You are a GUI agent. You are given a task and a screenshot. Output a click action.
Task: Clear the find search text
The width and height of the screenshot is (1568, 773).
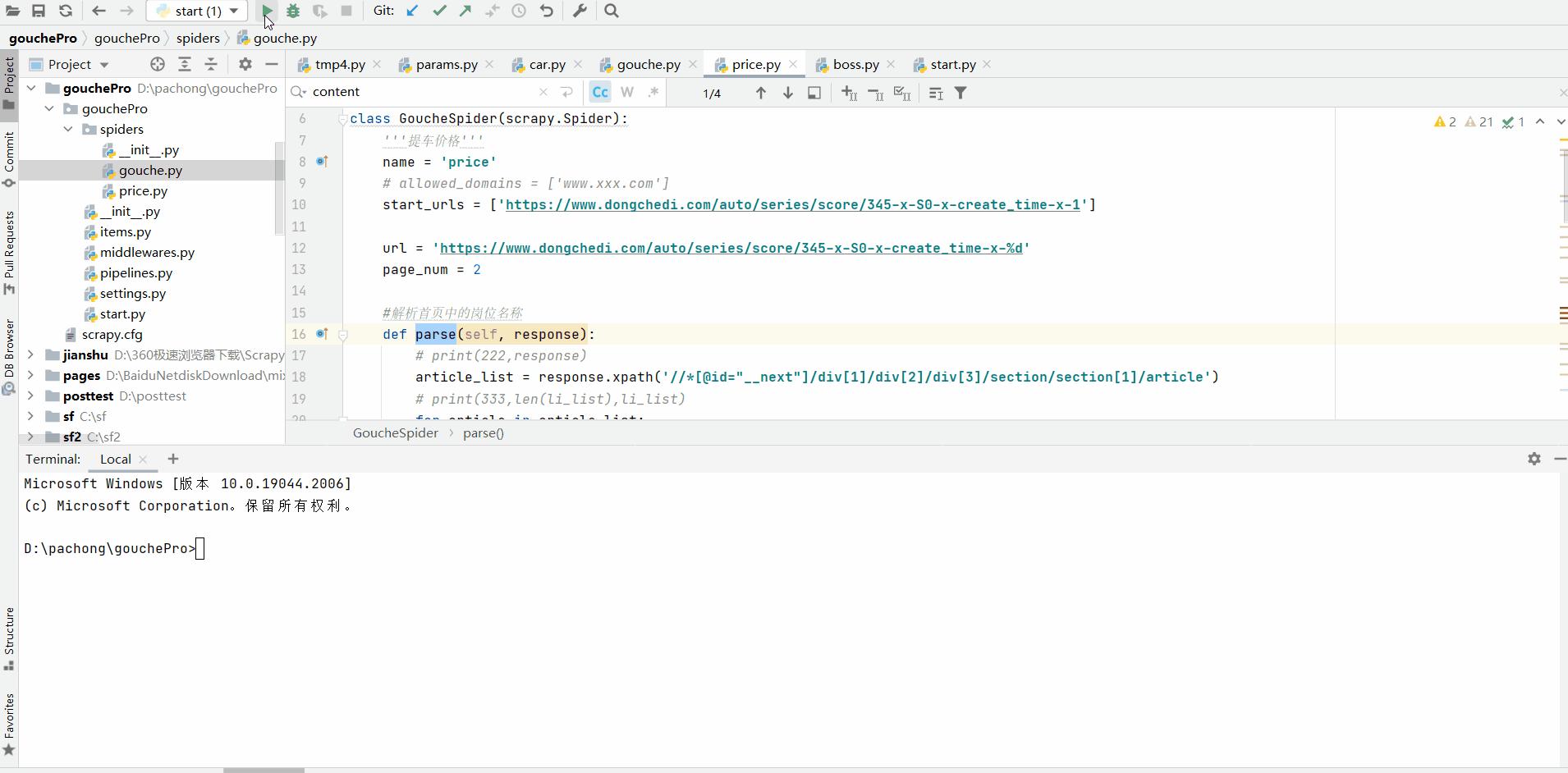(x=543, y=92)
